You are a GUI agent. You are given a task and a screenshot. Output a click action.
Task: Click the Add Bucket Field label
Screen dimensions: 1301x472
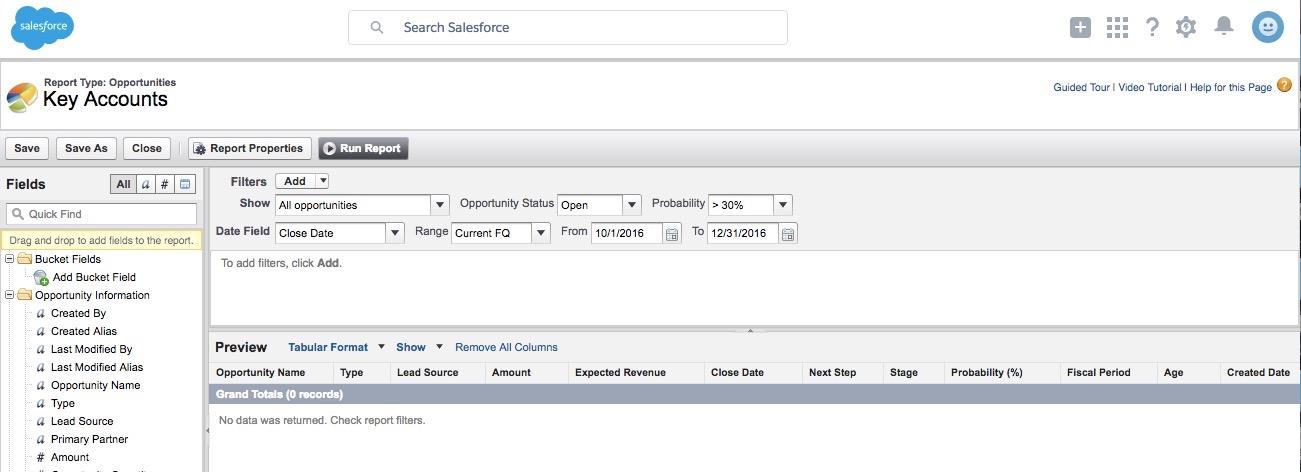[94, 278]
